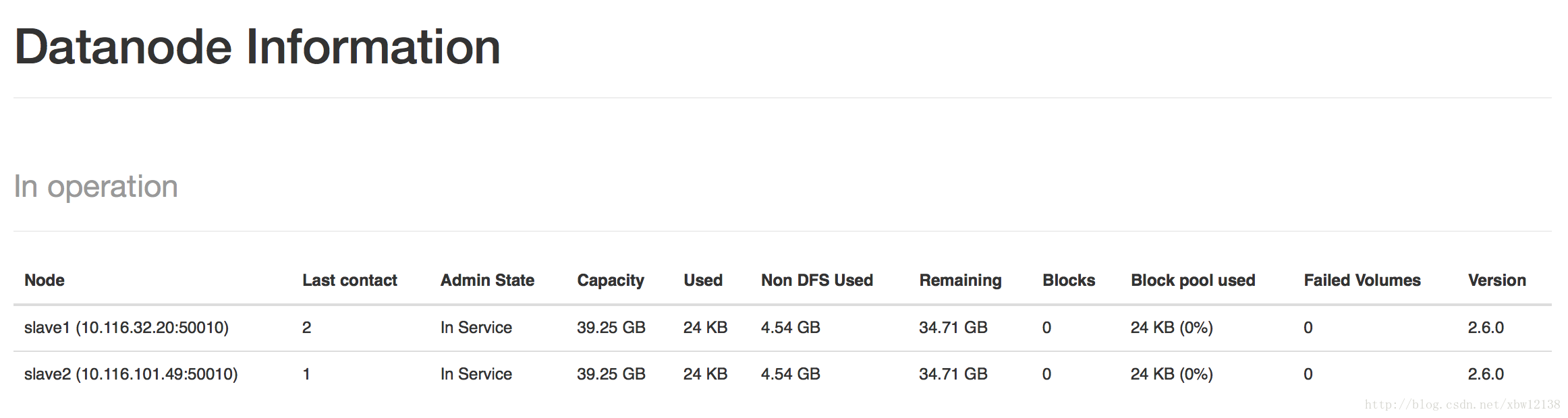Click the Node column header
Screen dimensions: 1568x418
45,280
